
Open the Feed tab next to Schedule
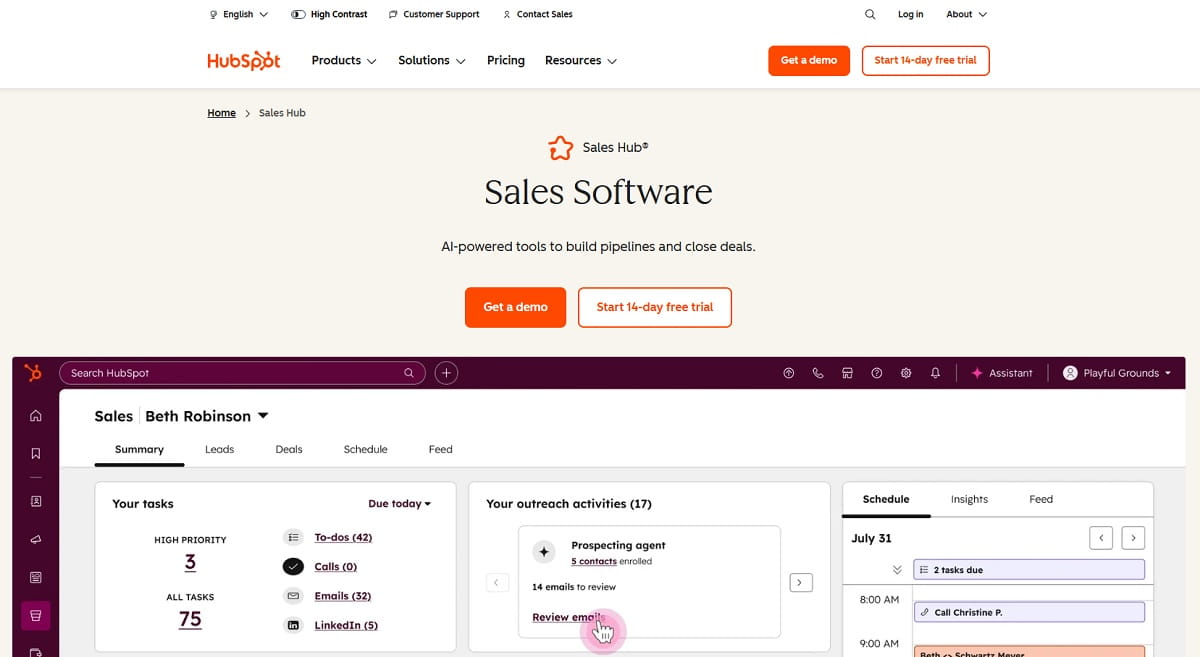click(441, 449)
